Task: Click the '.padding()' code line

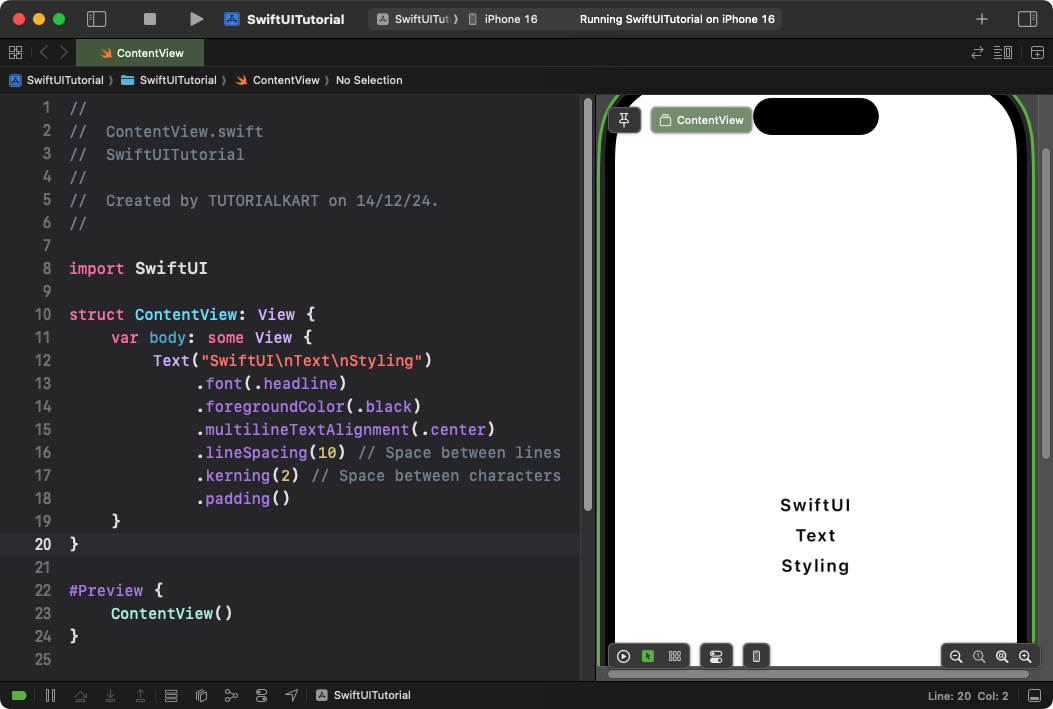Action: [243, 498]
